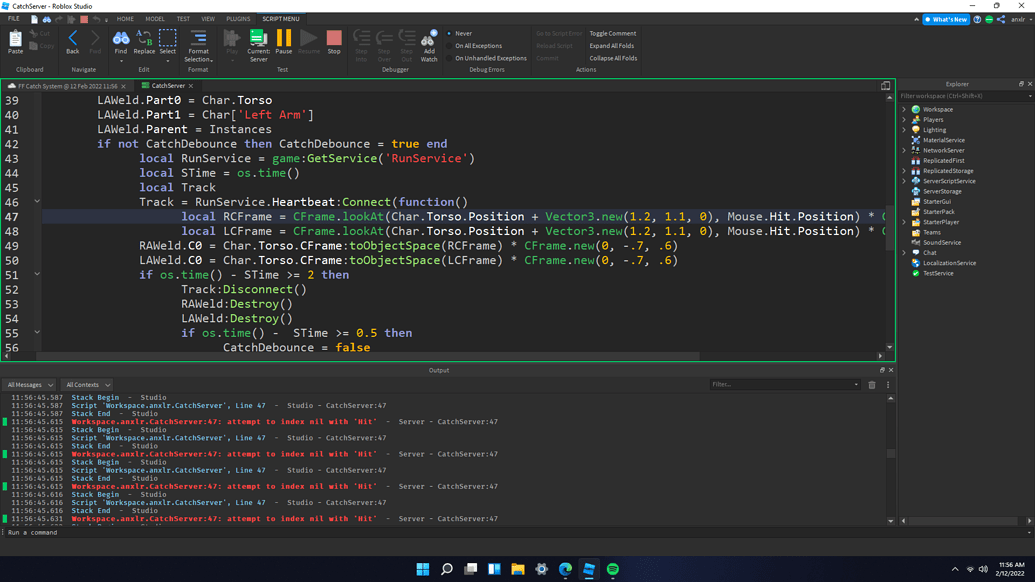Switch to the PLUGINS ribbon tab
Viewport: 1035px width, 582px height.
pyautogui.click(x=238, y=19)
